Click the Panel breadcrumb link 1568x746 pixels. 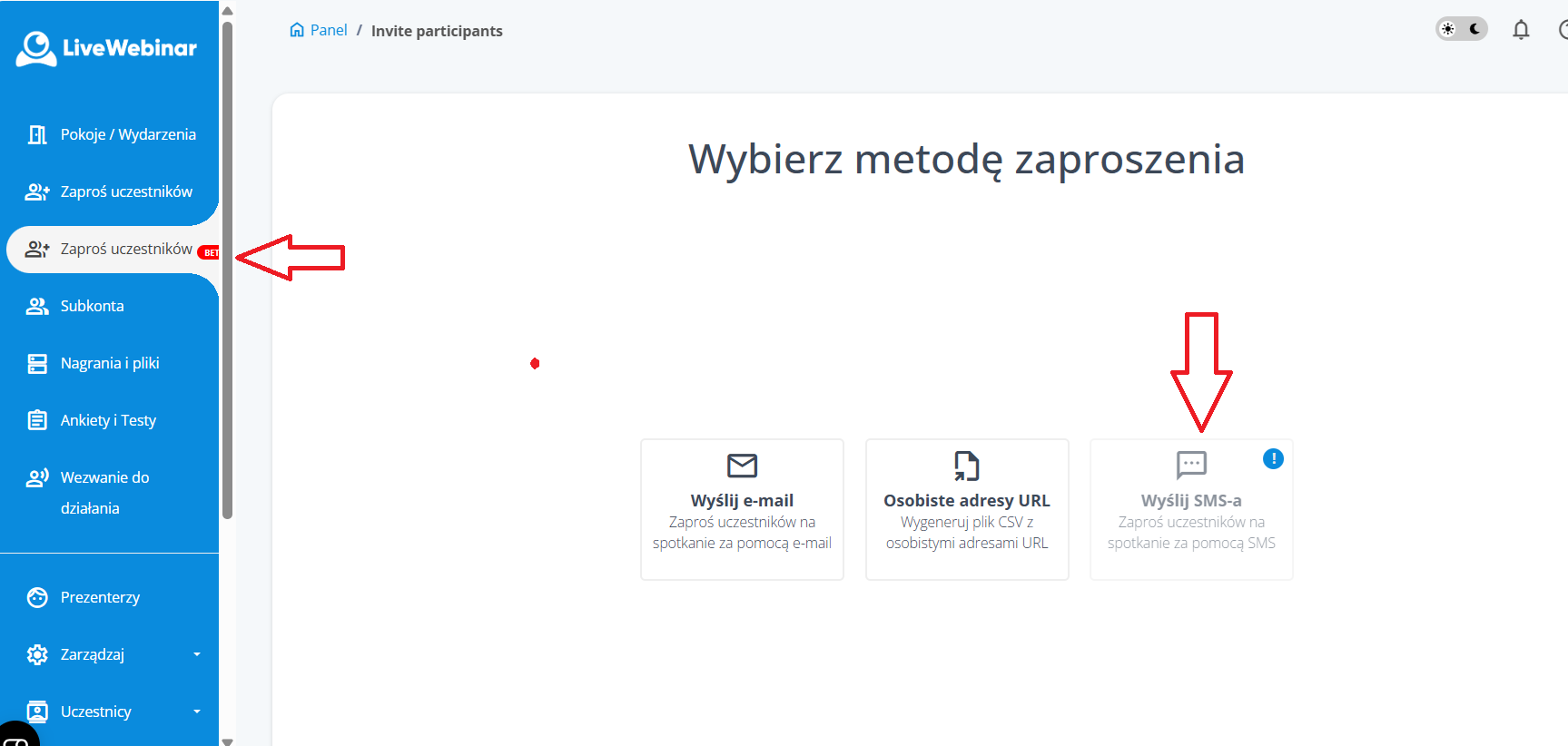click(x=329, y=30)
